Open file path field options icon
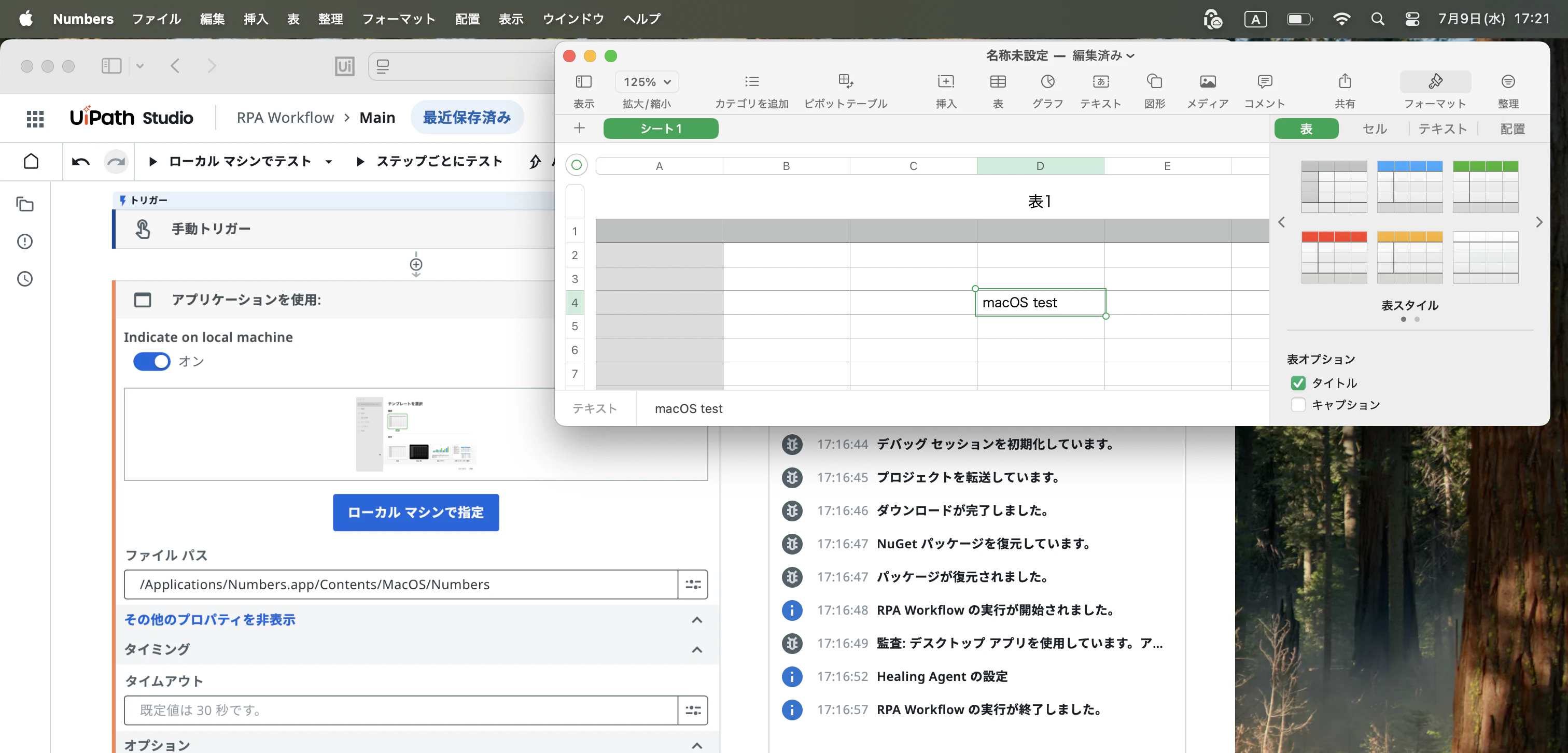This screenshot has height=753, width=1568. pos(693,584)
